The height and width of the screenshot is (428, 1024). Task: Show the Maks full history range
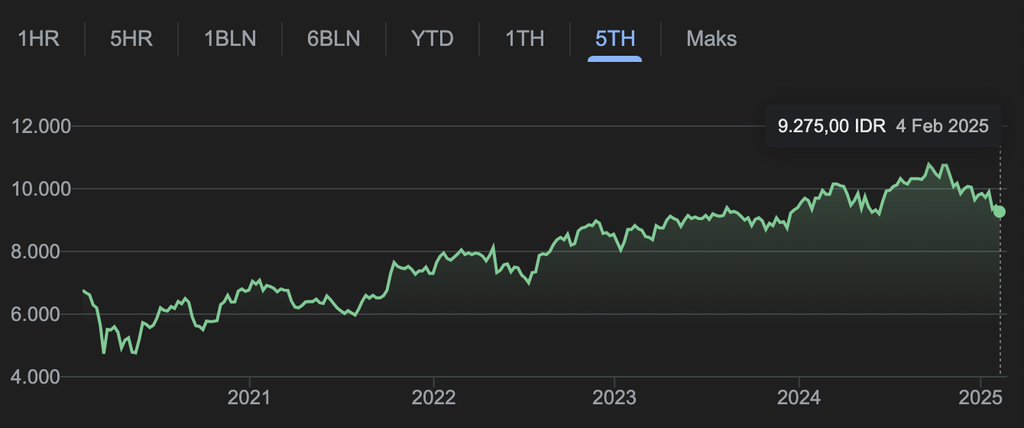tap(711, 39)
